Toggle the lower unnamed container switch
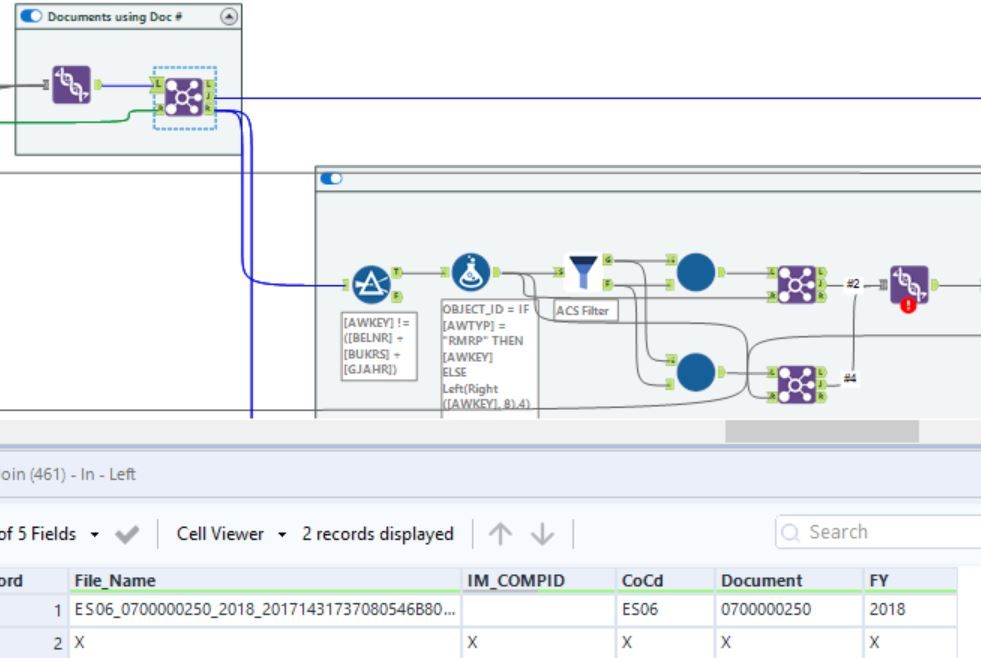Screen dimensions: 981x658 point(331,179)
